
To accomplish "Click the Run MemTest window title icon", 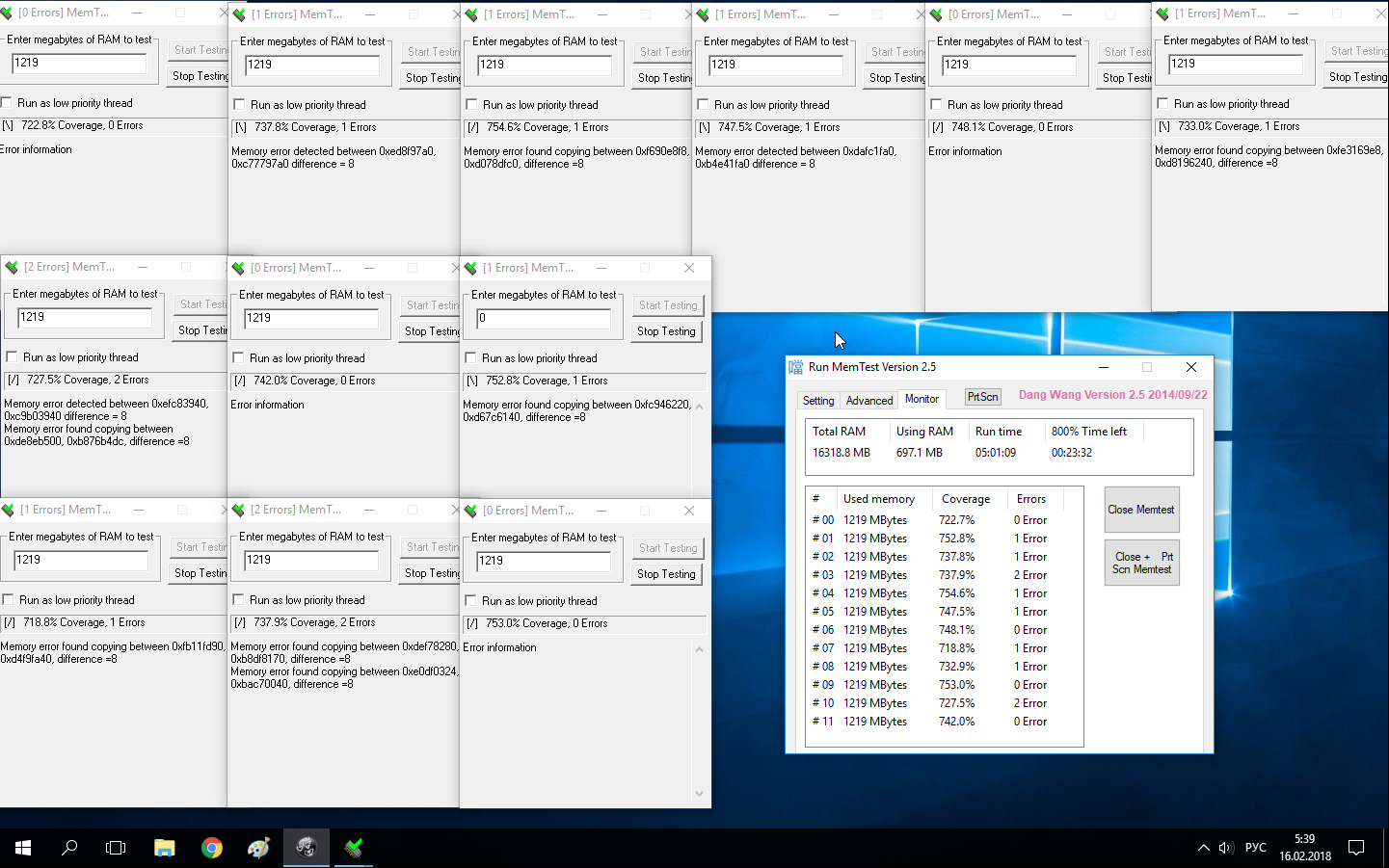I will (795, 367).
